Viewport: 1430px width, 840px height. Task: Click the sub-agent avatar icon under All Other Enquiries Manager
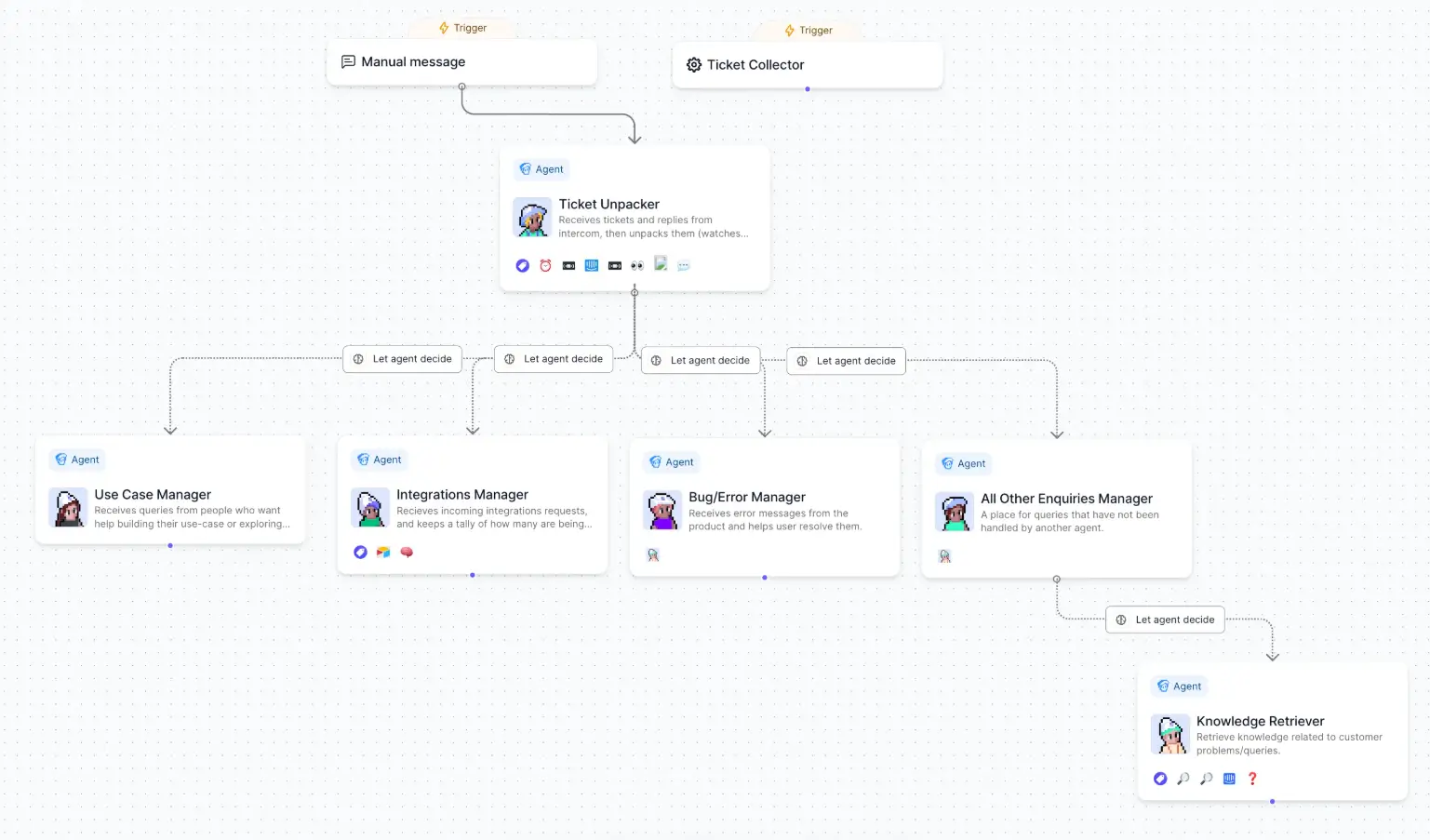pyautogui.click(x=945, y=556)
